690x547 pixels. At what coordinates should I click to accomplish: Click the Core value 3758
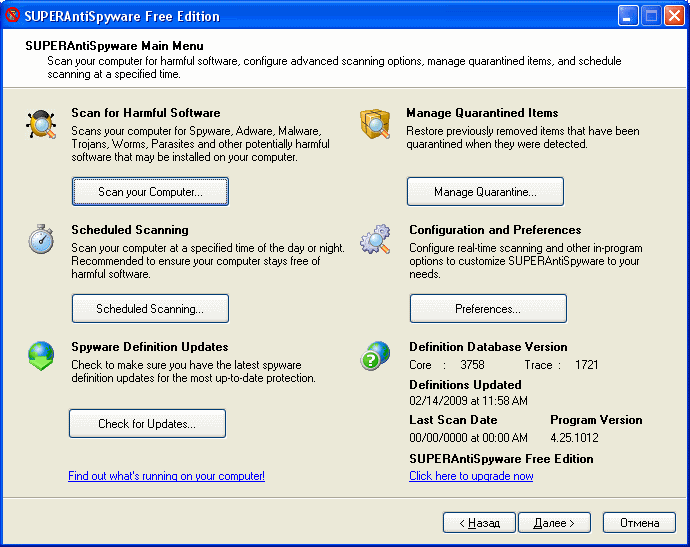(472, 365)
